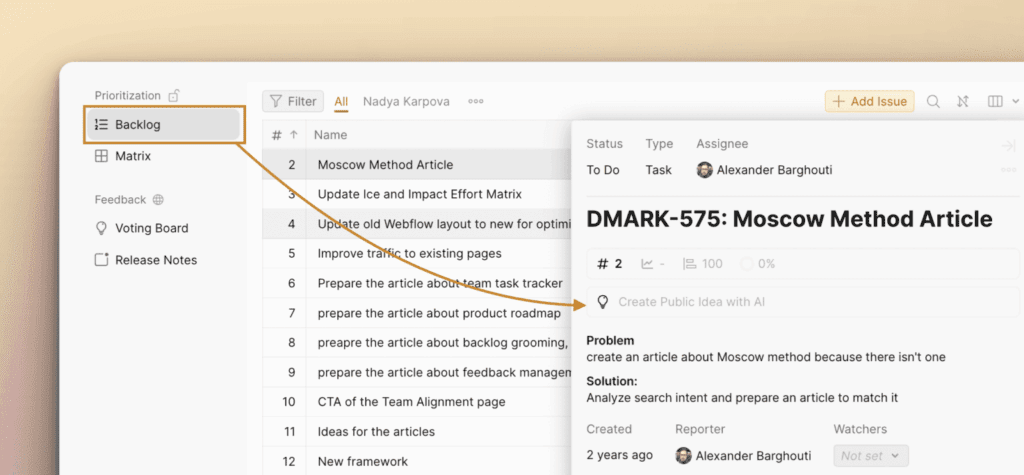Screen dimensions: 1024x475
Task: Expand the Watchers 'Not set' dropdown
Action: [871, 456]
